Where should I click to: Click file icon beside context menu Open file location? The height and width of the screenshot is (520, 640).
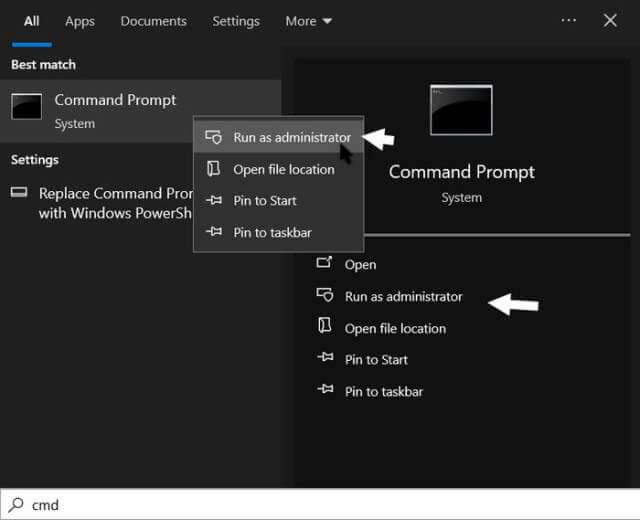213,169
